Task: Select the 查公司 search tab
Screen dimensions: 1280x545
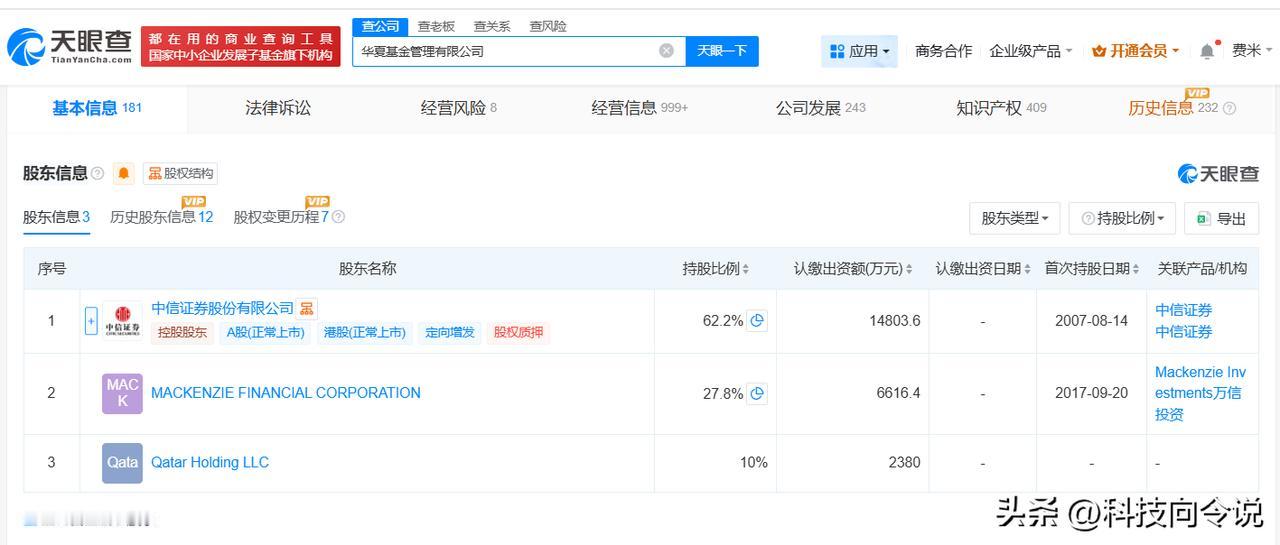Action: 380,26
